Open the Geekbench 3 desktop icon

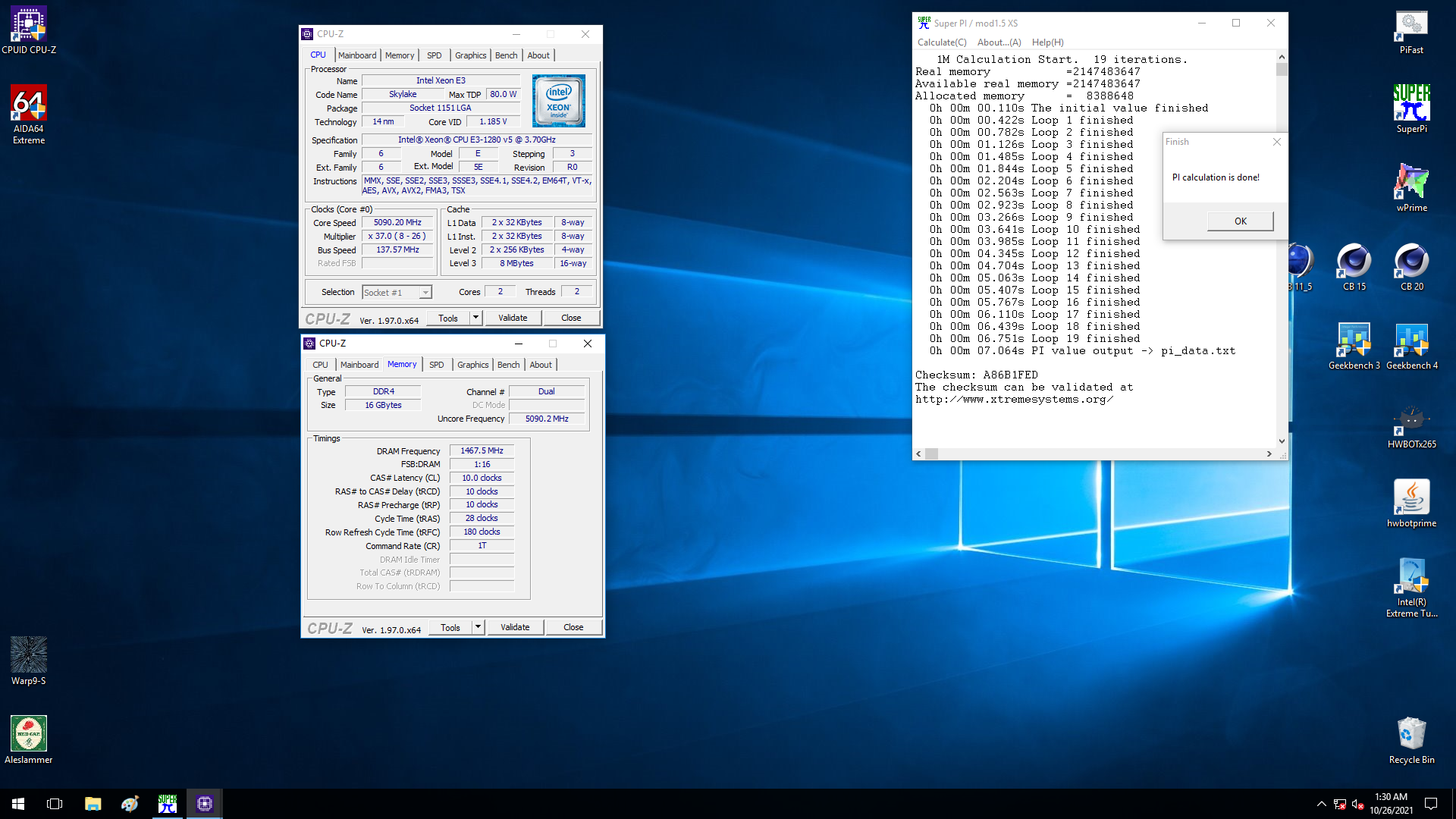click(1354, 346)
